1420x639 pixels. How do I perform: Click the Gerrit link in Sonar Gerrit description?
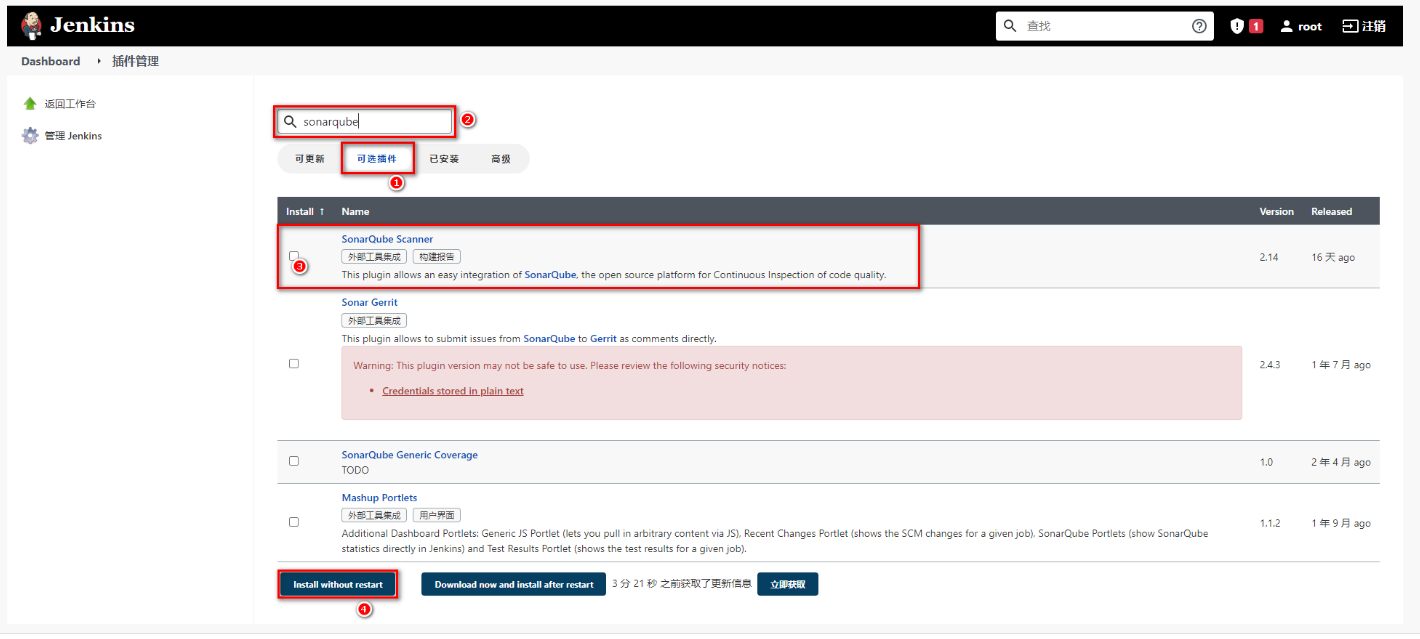[x=603, y=338]
